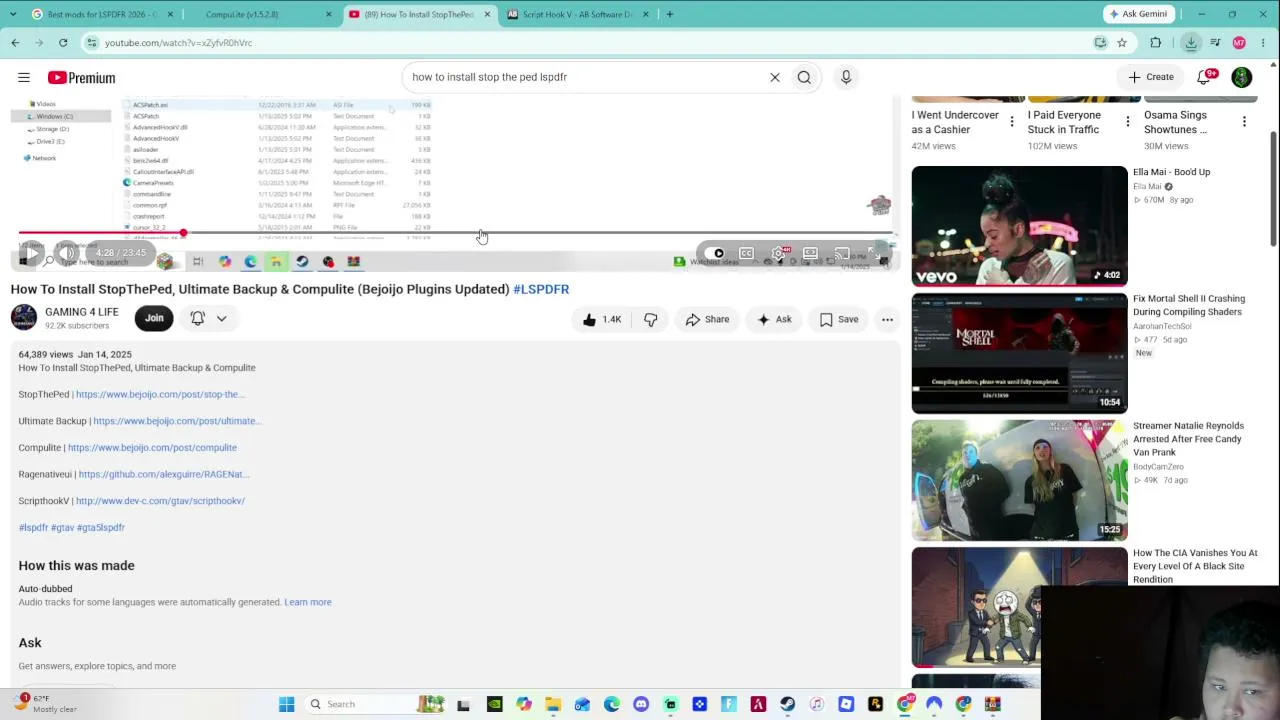Image resolution: width=1280 pixels, height=720 pixels.
Task: Open a new browser tab
Action: tap(669, 14)
